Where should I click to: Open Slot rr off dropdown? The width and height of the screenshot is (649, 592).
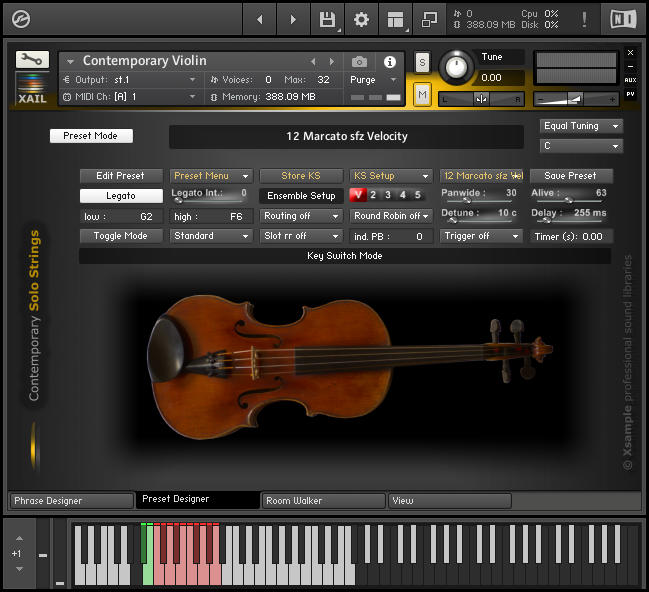301,236
